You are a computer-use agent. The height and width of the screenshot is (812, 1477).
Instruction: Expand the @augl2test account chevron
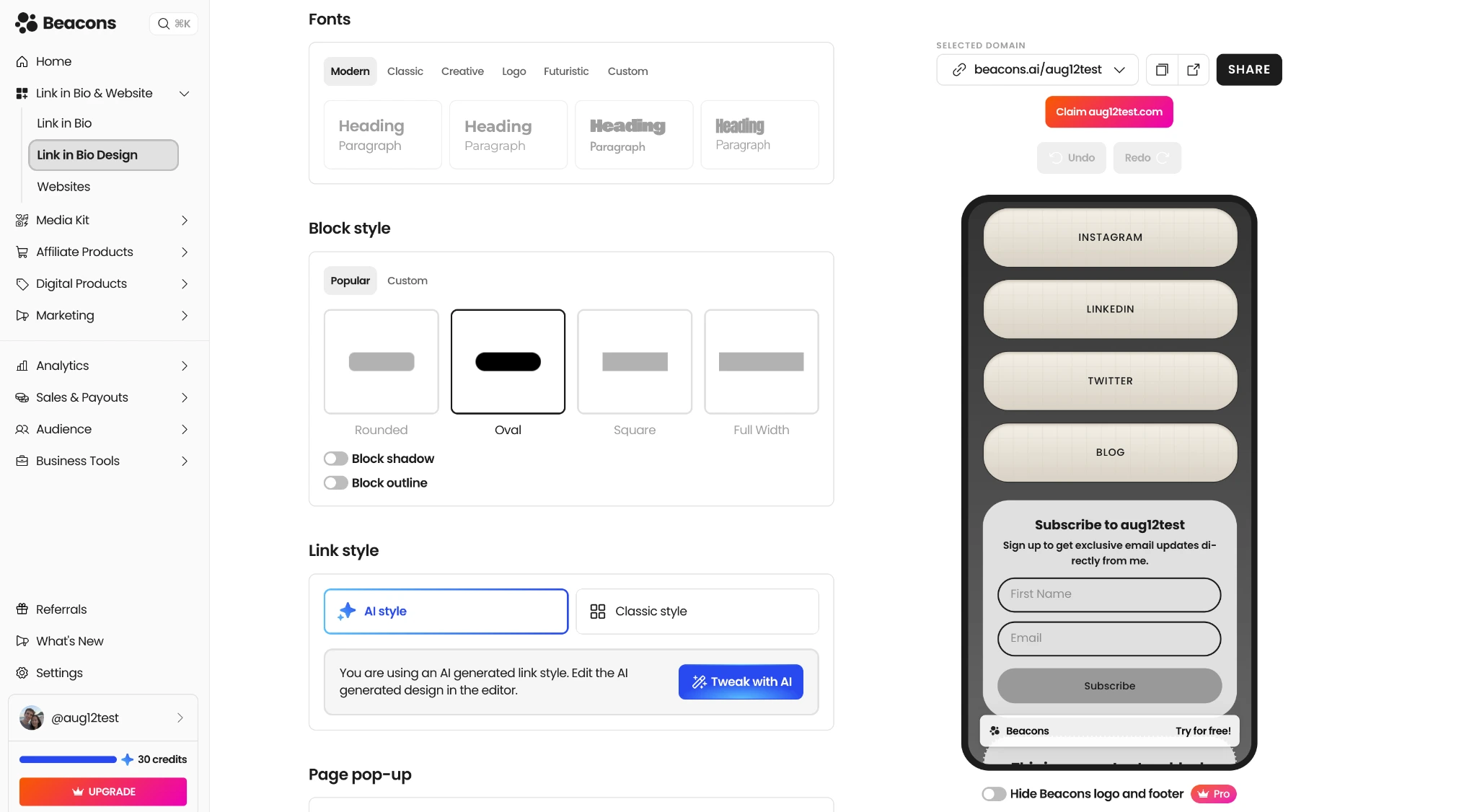tap(180, 718)
